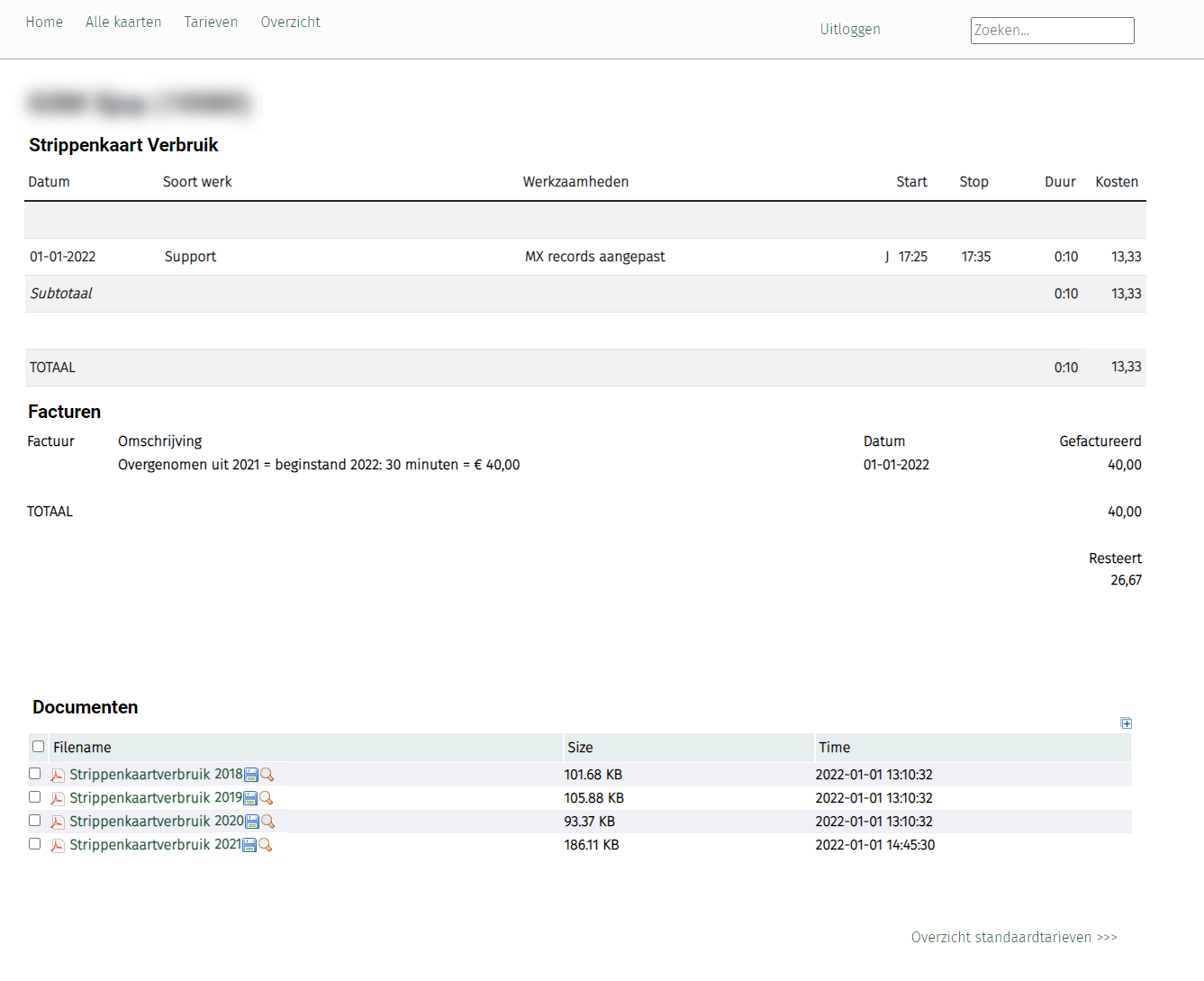Tick the checkbox for Strippenkaartverbruik 2018
1204x981 pixels.
coord(35,774)
